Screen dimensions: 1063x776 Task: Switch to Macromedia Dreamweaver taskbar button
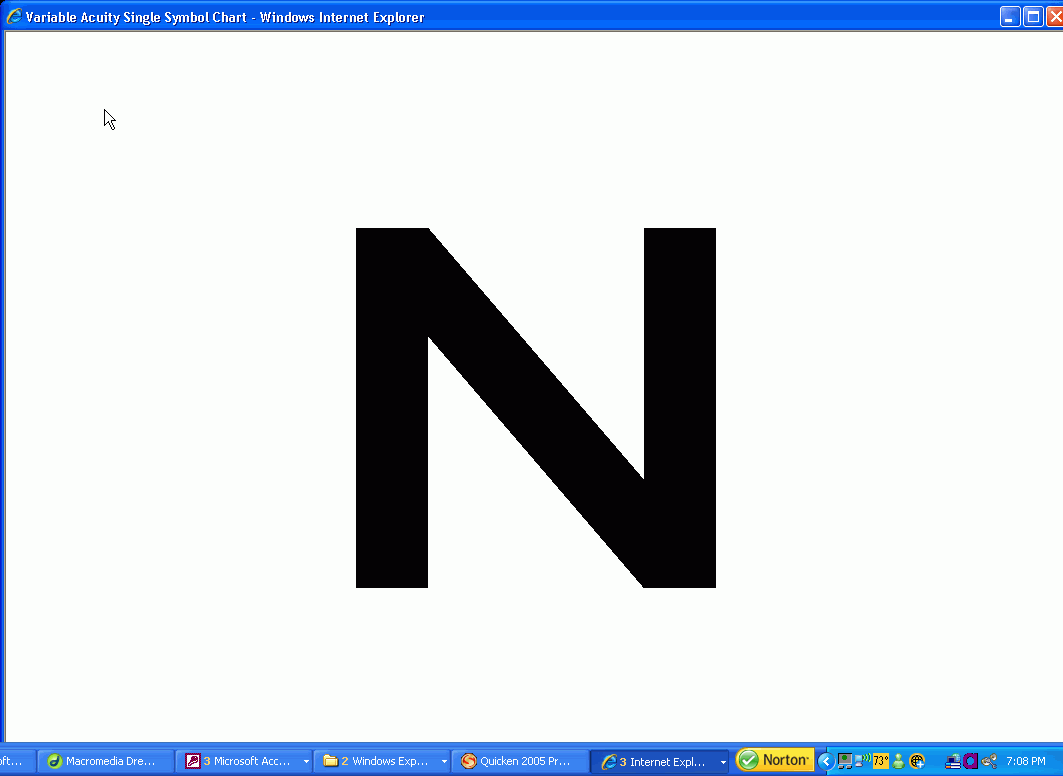coord(105,761)
